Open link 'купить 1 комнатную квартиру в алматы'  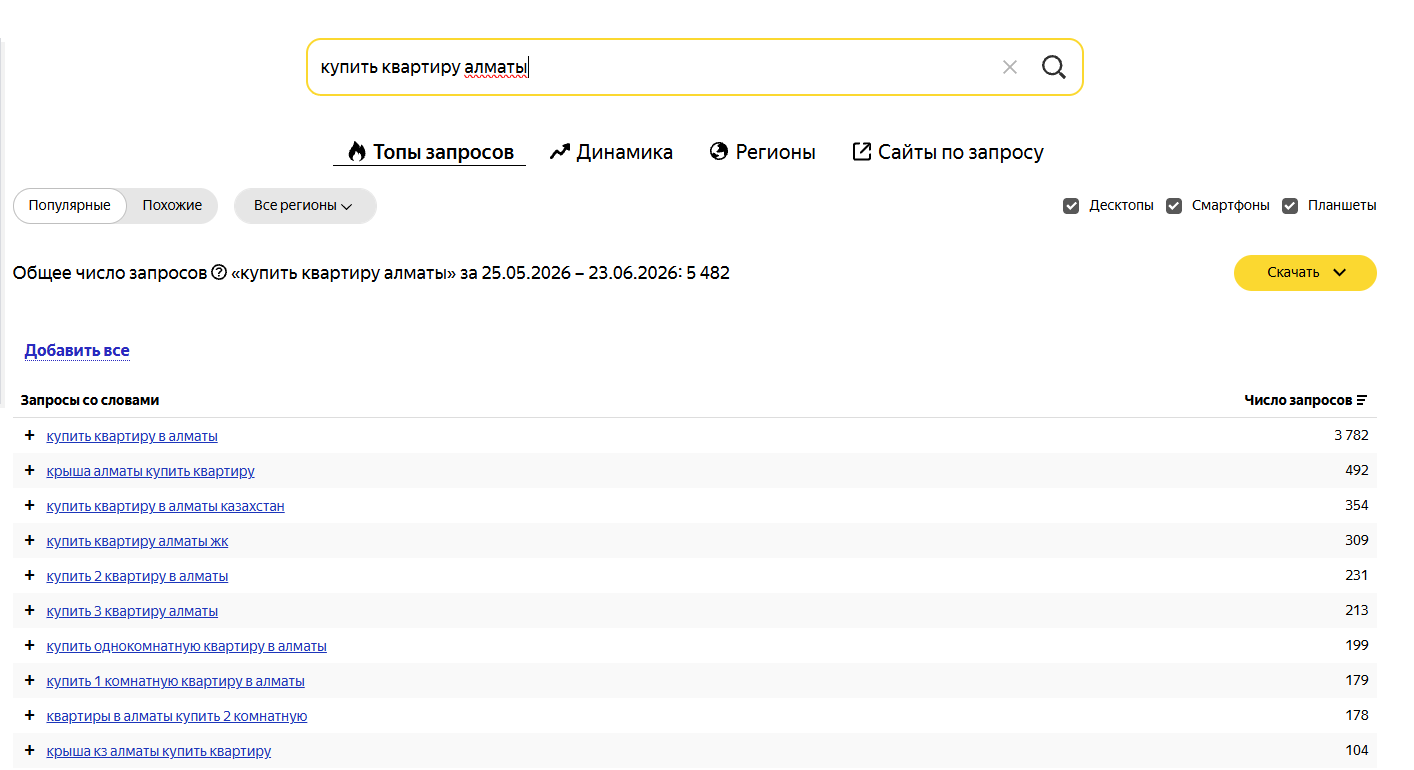tap(175, 681)
